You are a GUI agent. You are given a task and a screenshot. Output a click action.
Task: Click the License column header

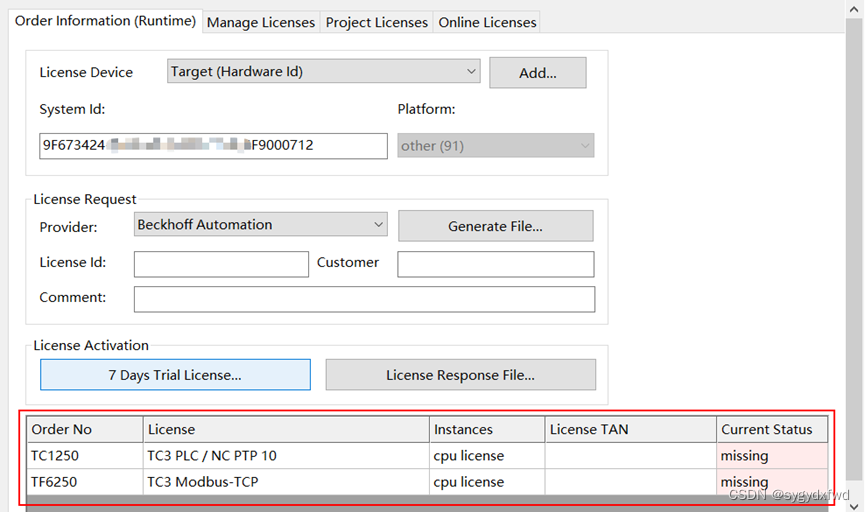[x=286, y=429]
